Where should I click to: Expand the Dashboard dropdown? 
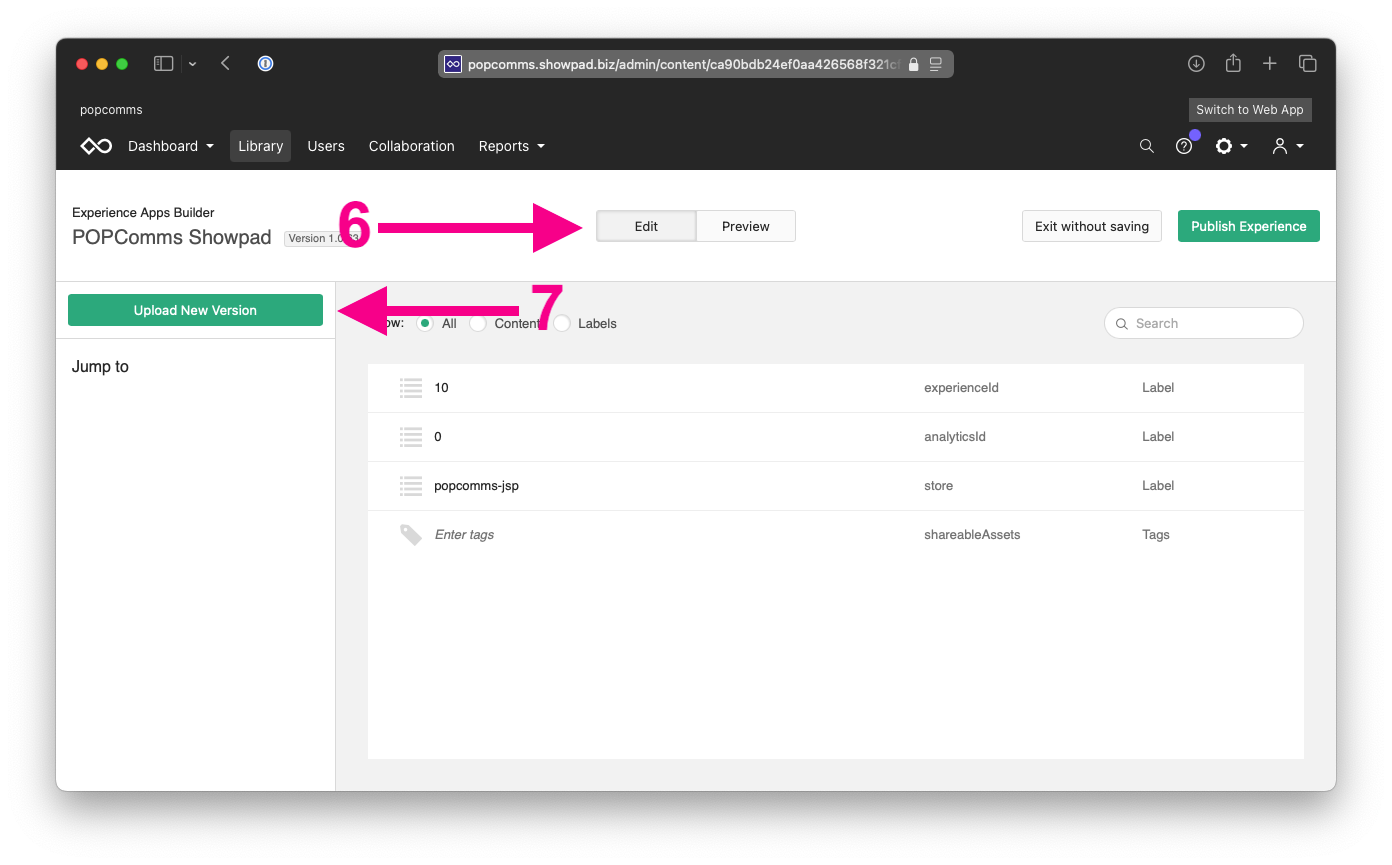coord(170,146)
